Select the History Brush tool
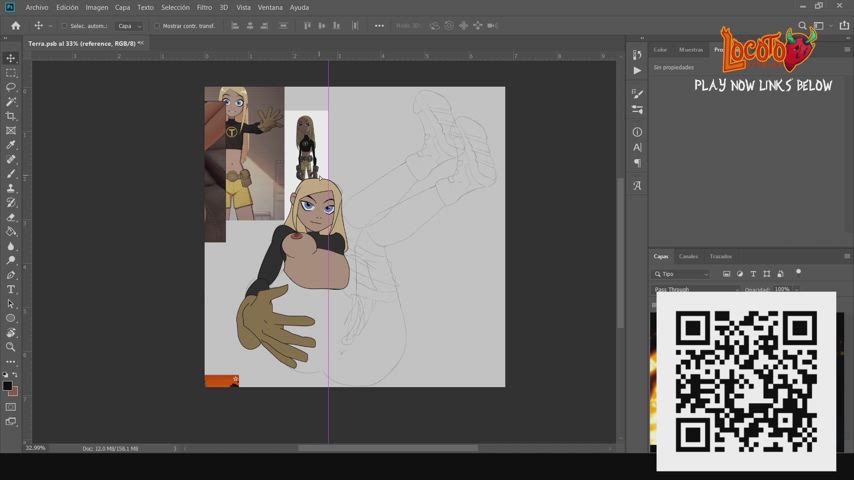 tap(10, 203)
